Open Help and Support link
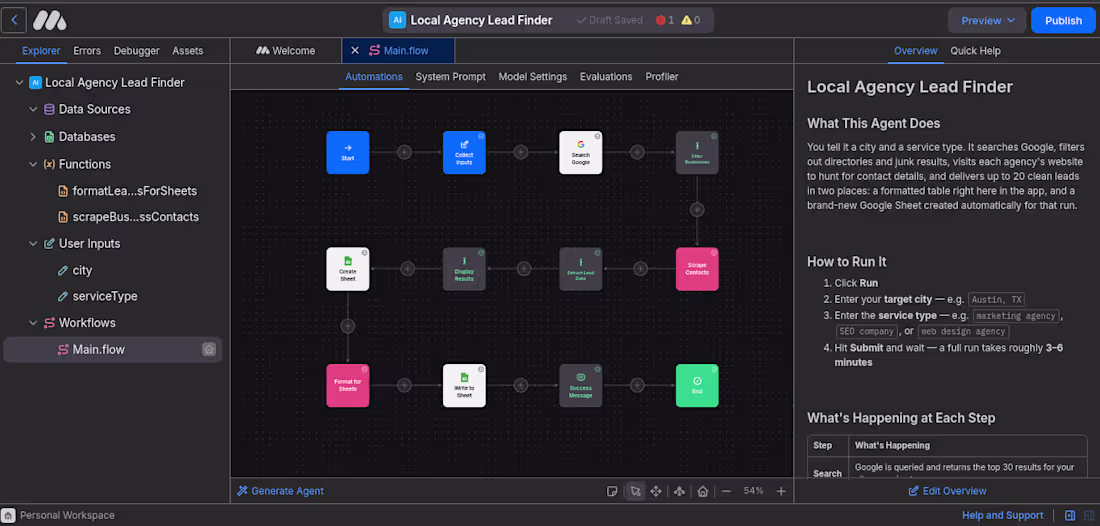 [x=1002, y=515]
